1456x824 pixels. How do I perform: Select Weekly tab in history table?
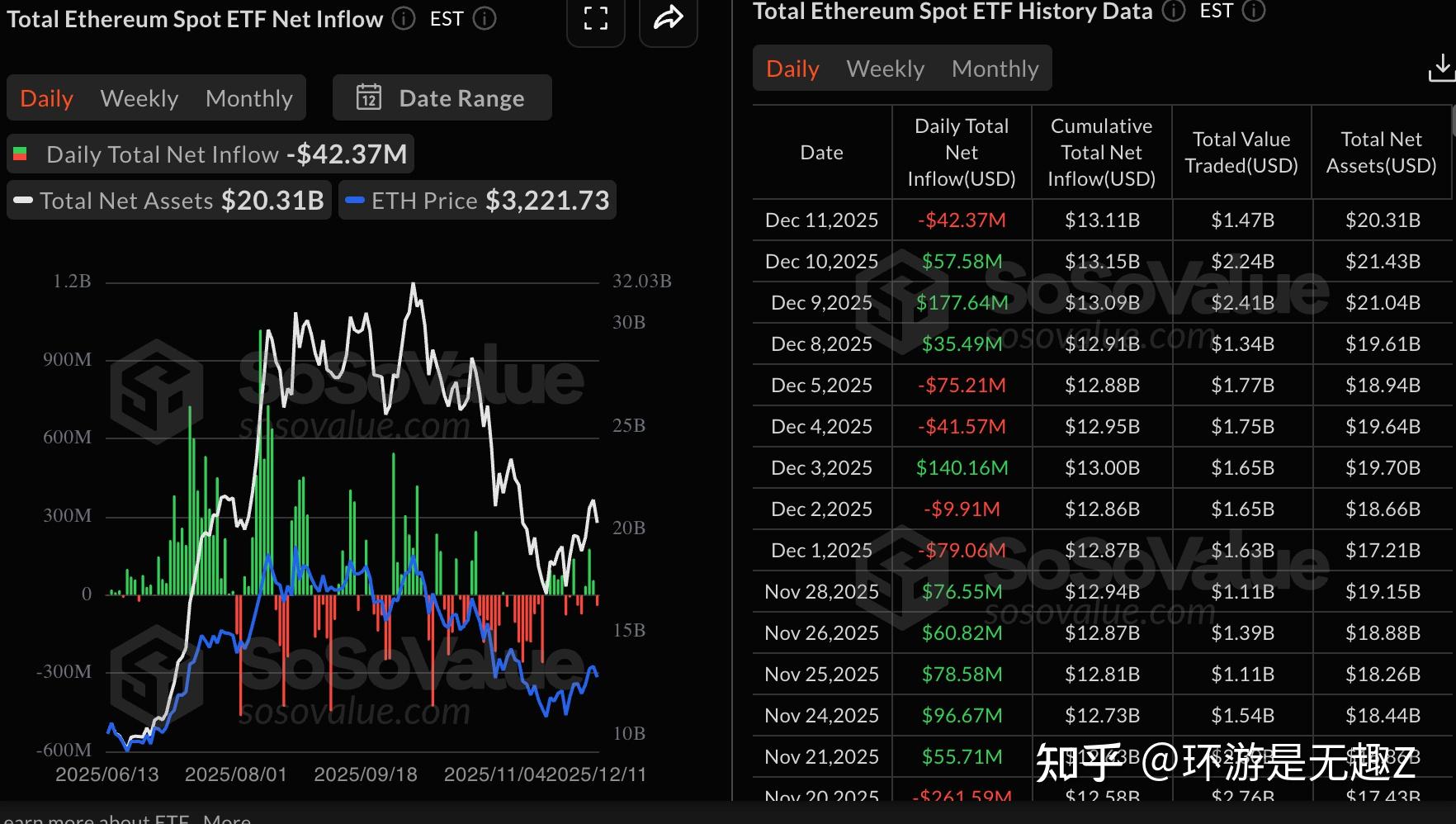click(885, 69)
